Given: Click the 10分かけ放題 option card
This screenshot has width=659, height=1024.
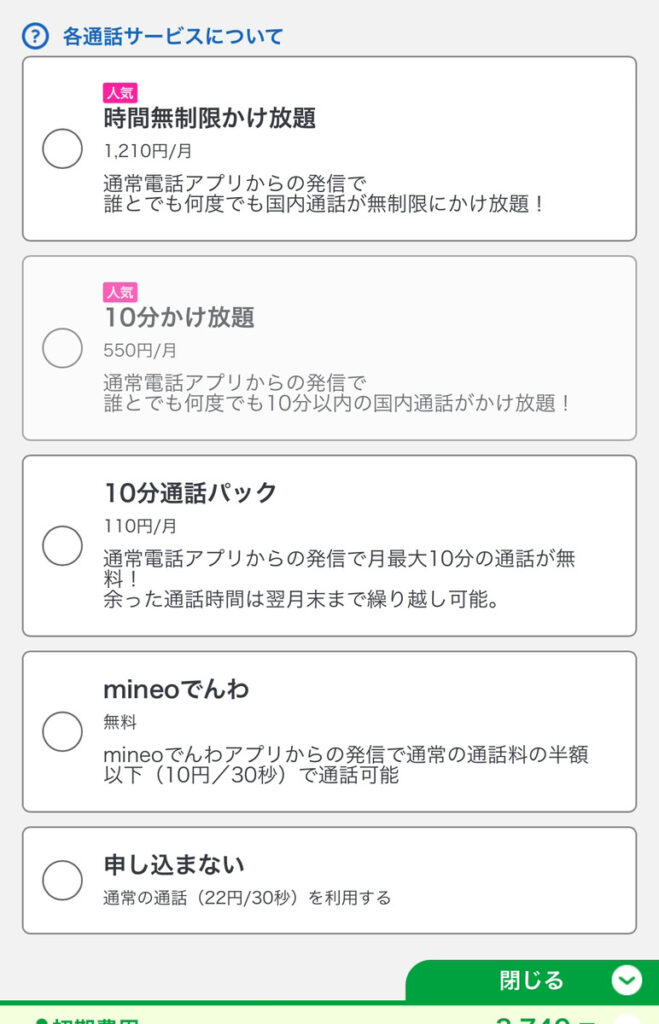Looking at the screenshot, I should coord(330,348).
